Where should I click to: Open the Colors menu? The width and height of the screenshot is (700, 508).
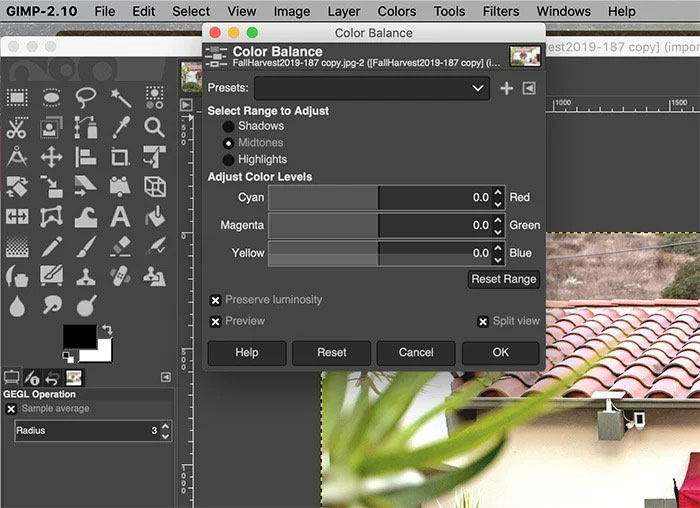(396, 11)
